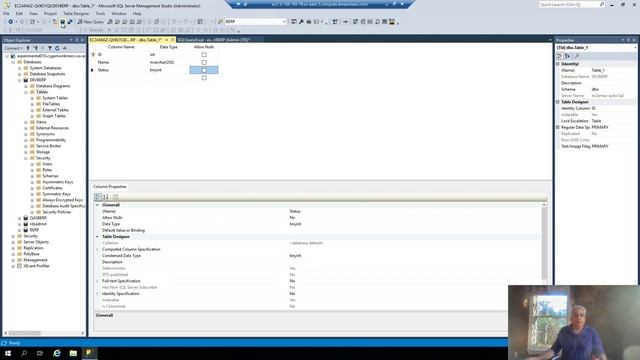Collapse the Tables folder node

click(x=26, y=92)
